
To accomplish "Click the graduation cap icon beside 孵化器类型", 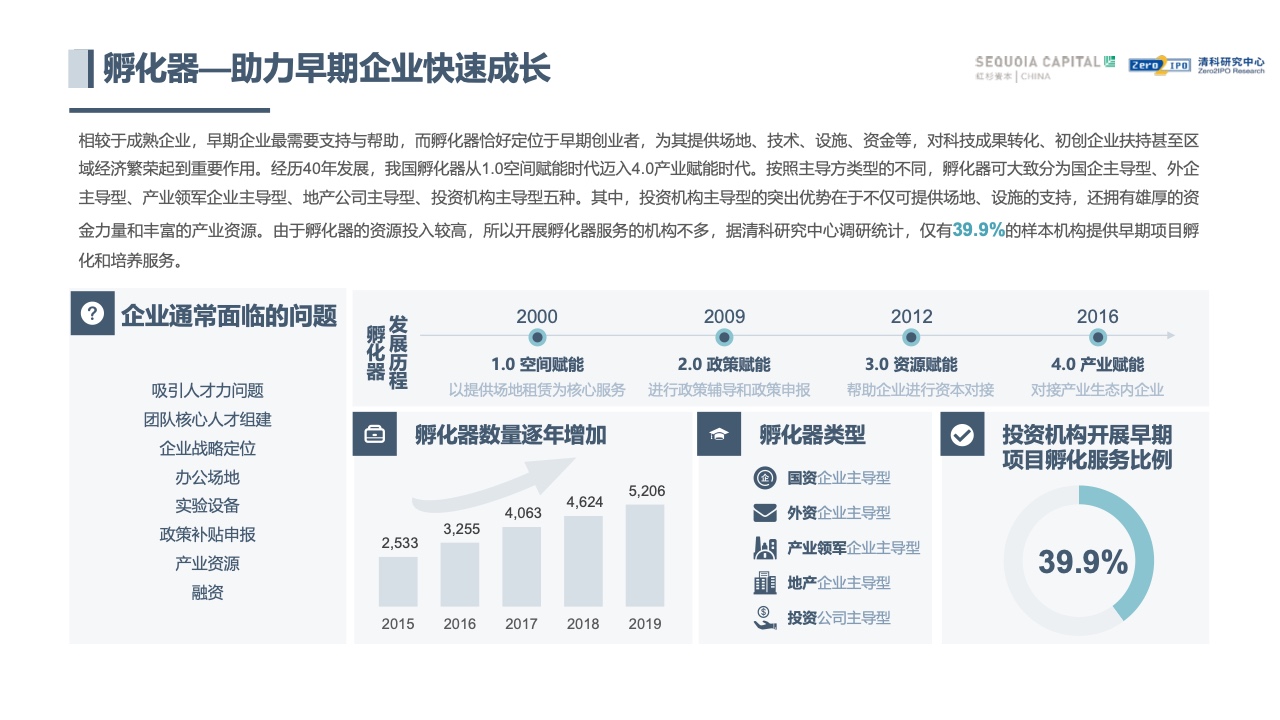I will coord(719,435).
